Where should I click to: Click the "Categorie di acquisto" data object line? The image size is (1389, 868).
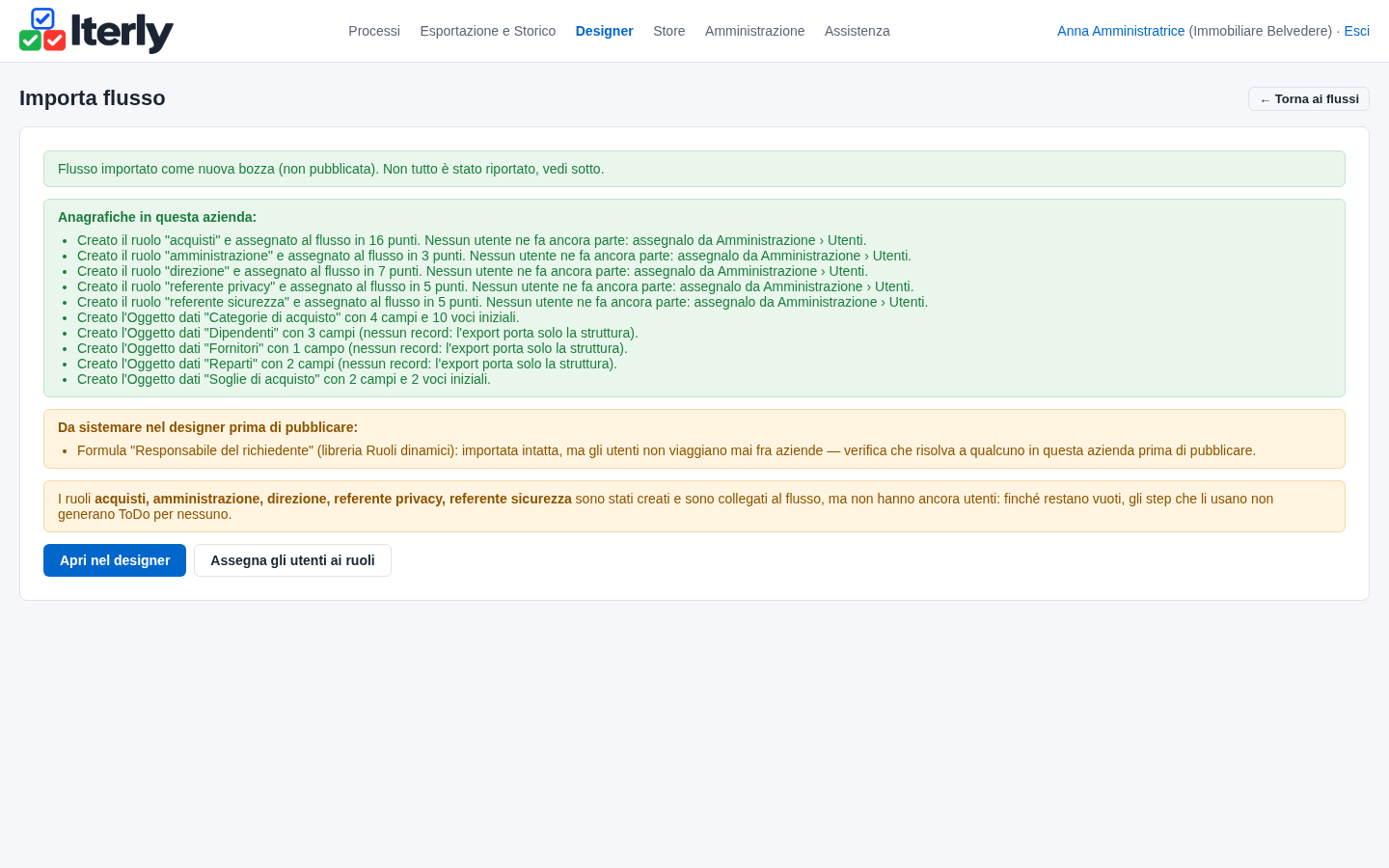(298, 317)
